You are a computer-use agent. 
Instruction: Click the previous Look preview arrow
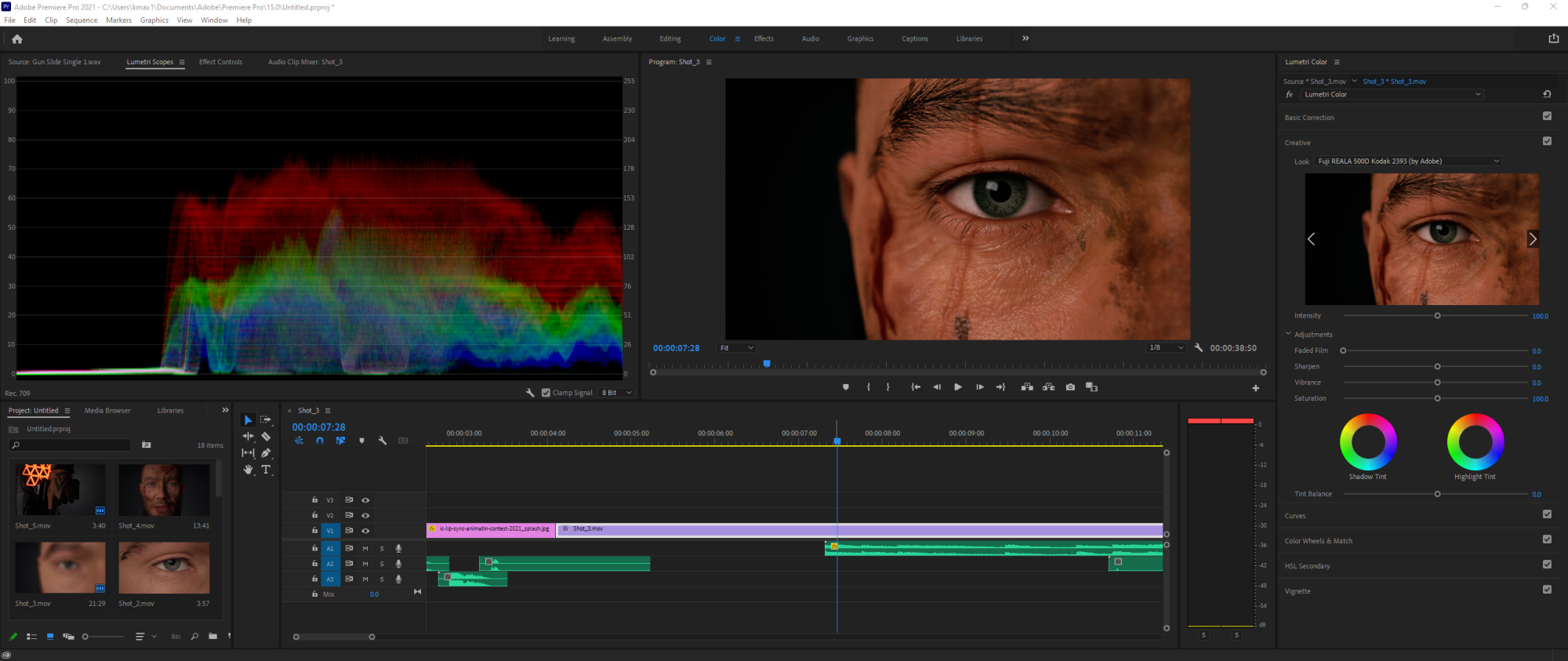click(1311, 239)
